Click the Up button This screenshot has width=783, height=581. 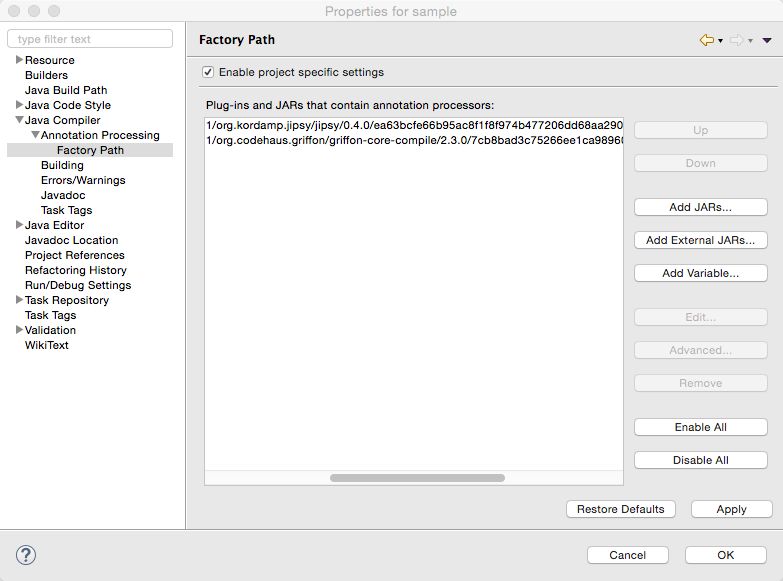click(701, 130)
